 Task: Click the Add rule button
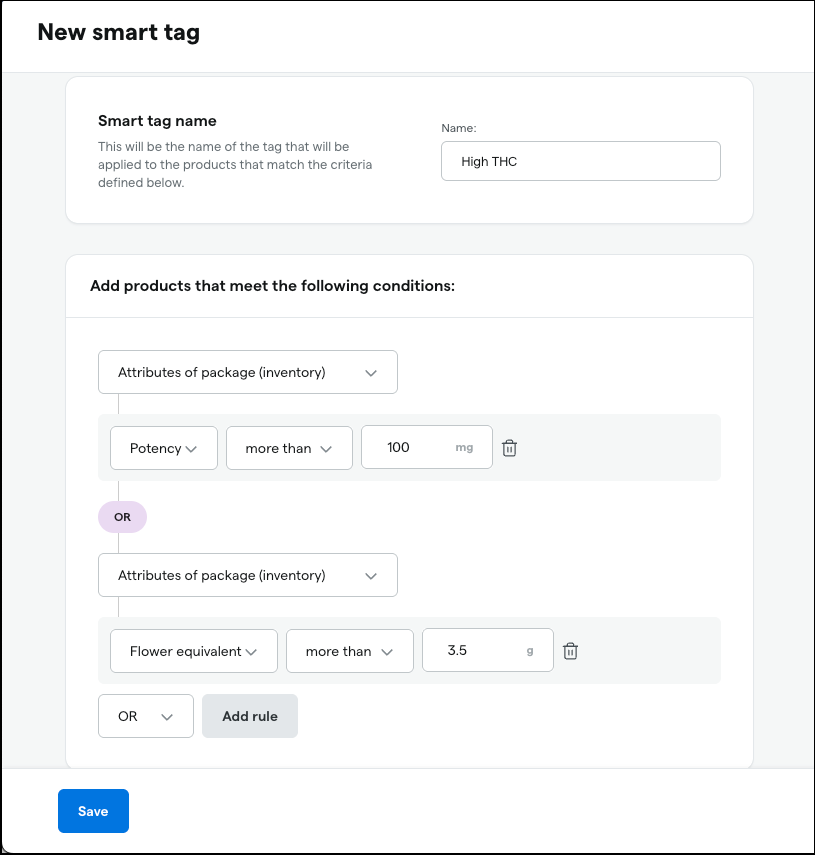pos(250,716)
